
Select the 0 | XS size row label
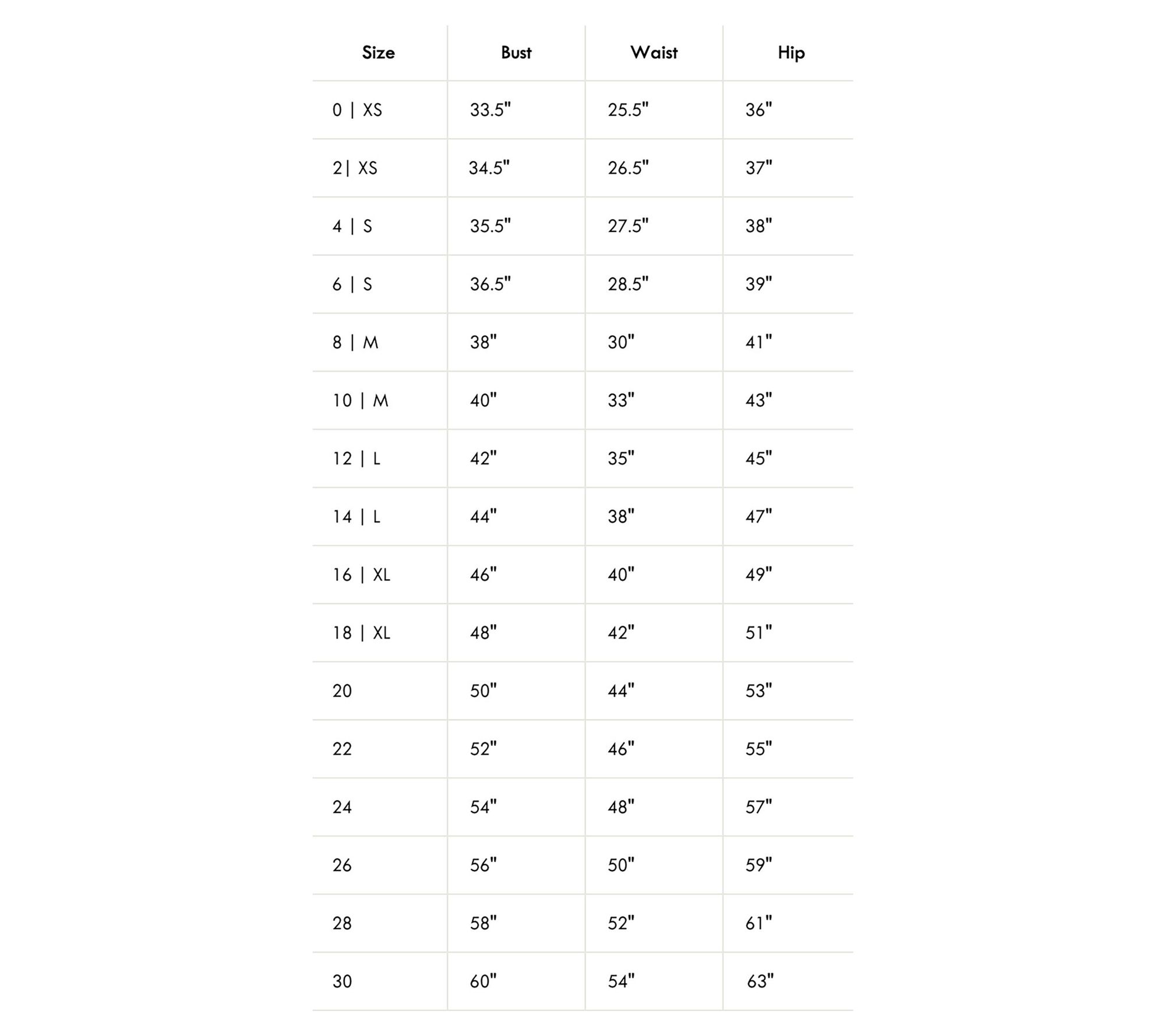coord(357,110)
